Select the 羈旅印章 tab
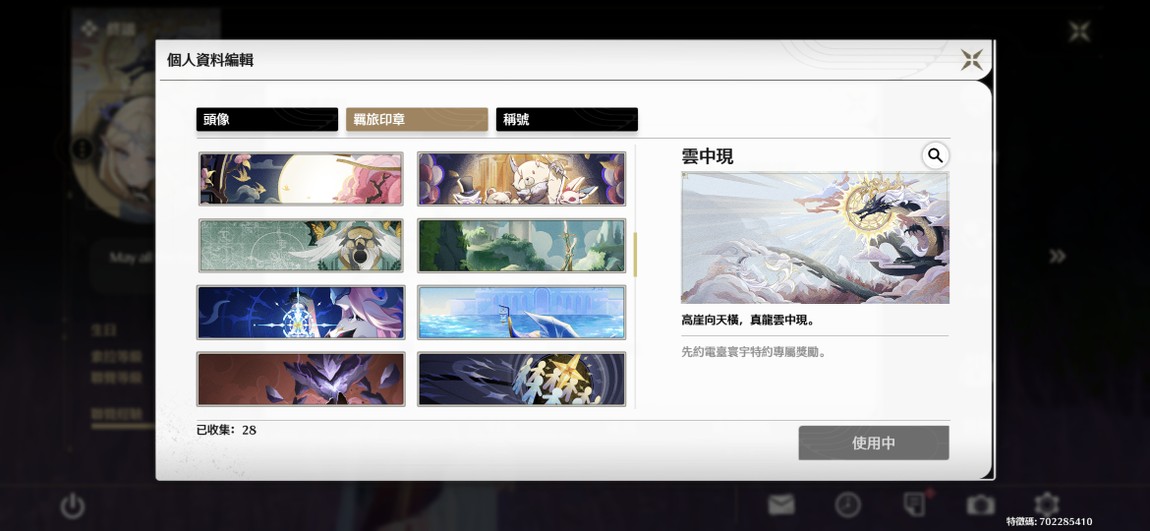This screenshot has width=1150, height=531. click(417, 120)
